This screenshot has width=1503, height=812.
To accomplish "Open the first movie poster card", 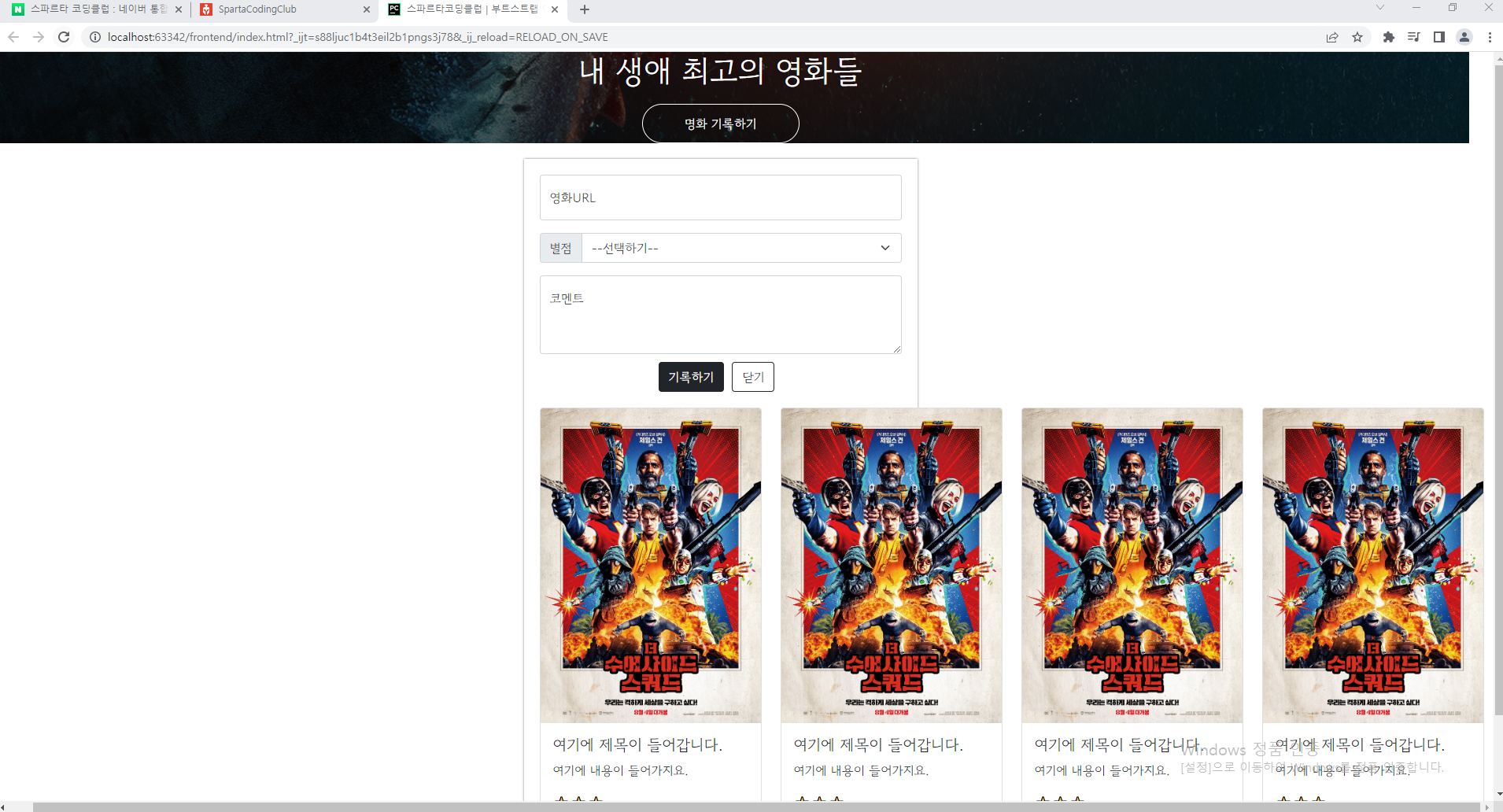I will pos(651,565).
